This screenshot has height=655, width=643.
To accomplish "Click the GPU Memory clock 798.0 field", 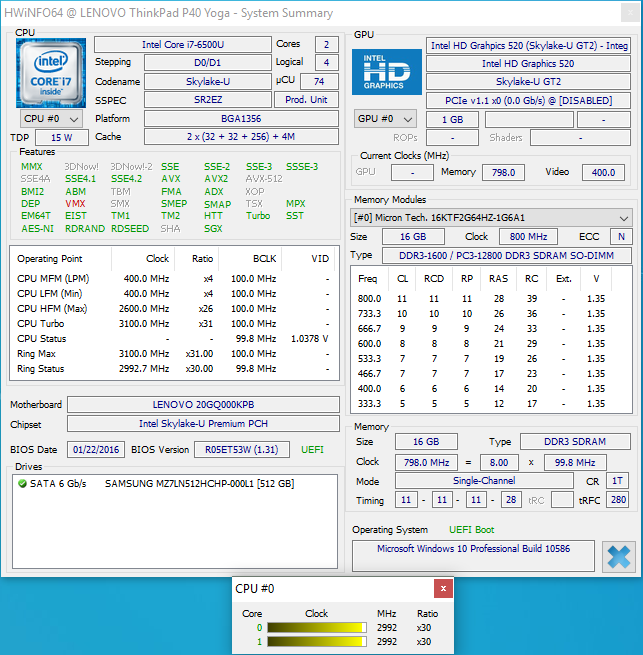I will (x=503, y=173).
